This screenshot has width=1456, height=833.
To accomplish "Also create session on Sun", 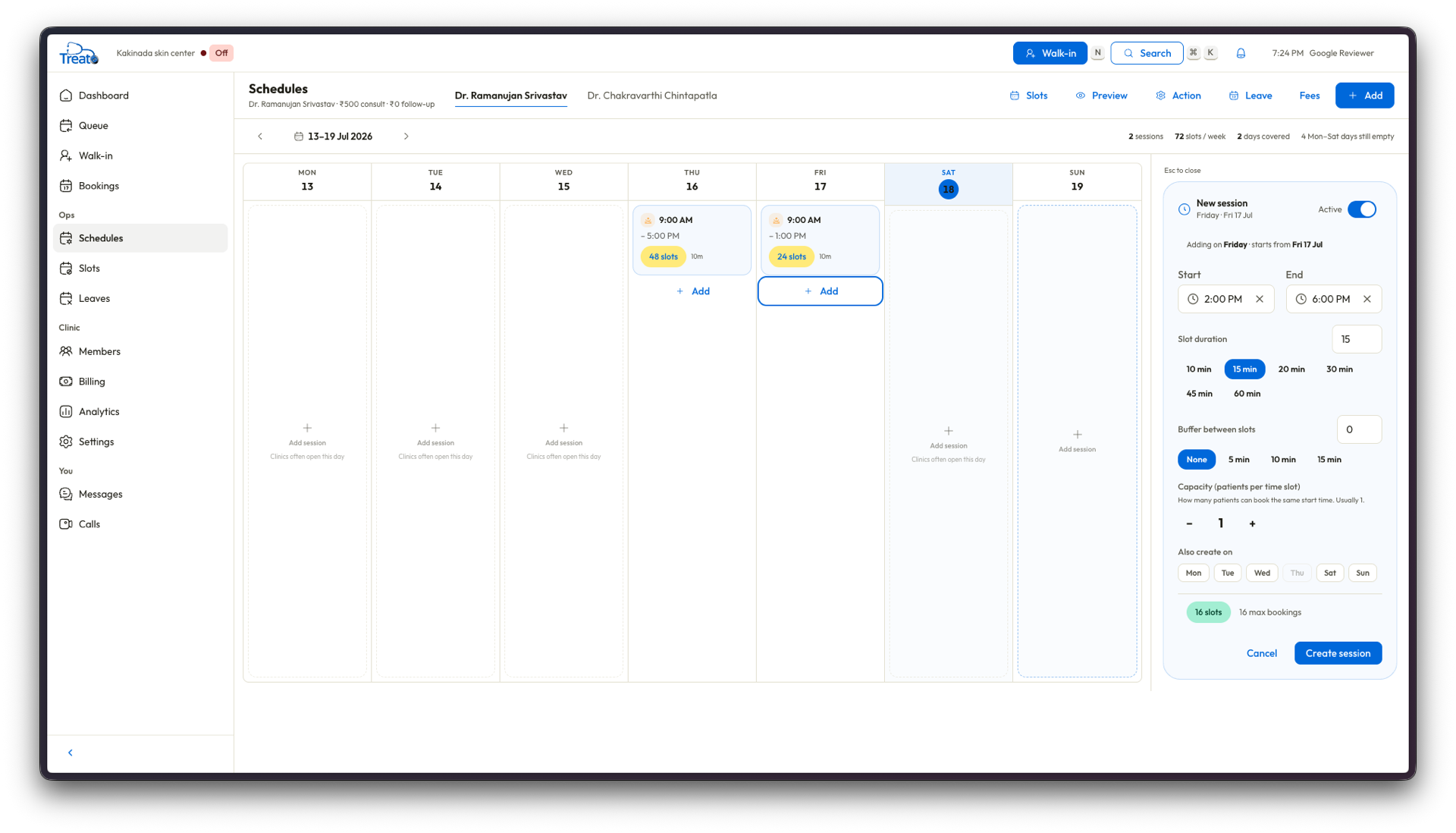I will tap(1363, 573).
